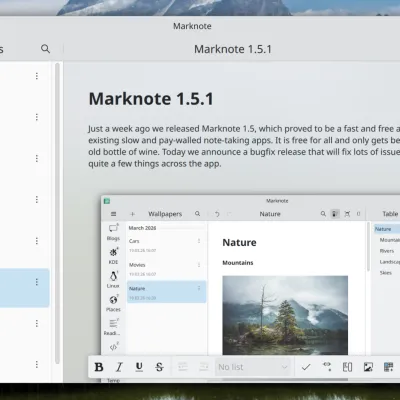Click the paragraph starting Just a week ago

[x=244, y=146]
